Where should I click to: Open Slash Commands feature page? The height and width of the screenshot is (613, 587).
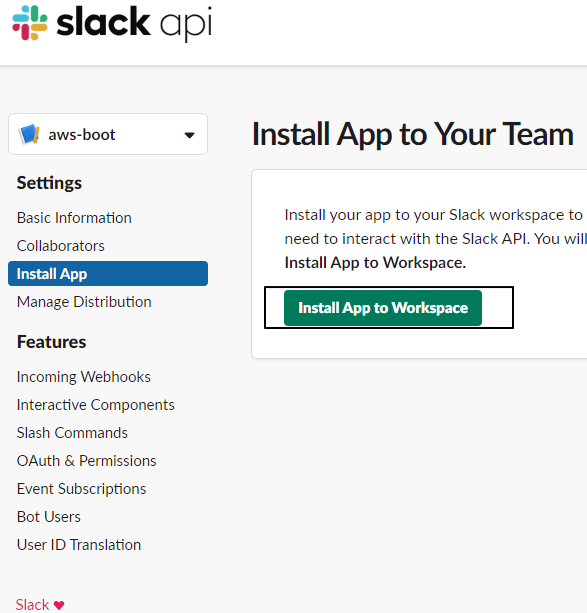pos(72,433)
